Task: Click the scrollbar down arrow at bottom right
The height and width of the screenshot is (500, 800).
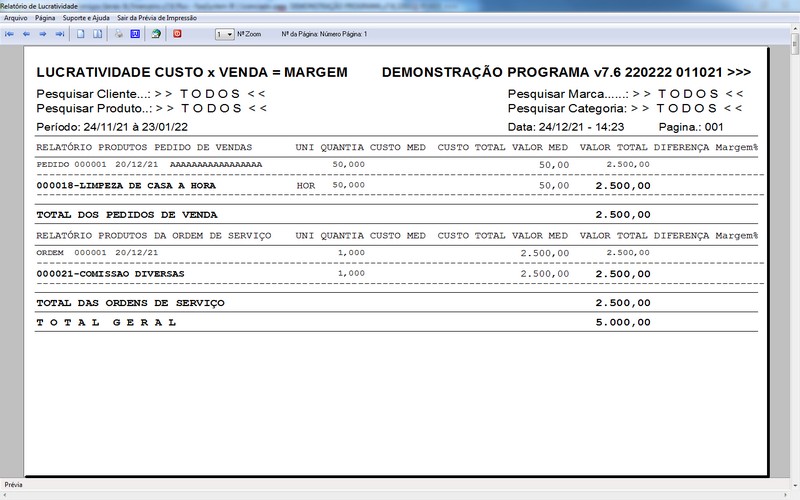Action: (795, 487)
